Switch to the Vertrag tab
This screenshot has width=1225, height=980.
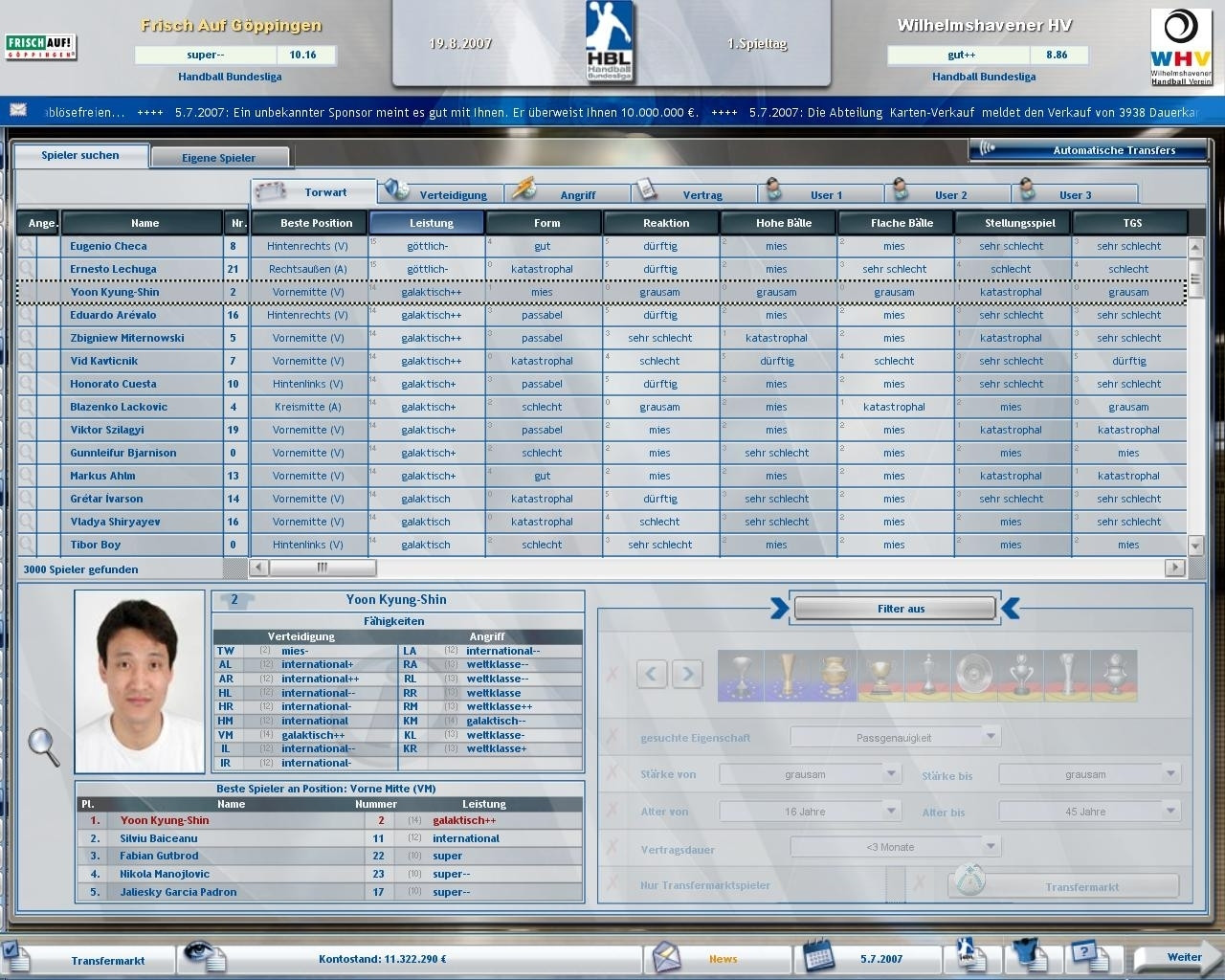[694, 194]
